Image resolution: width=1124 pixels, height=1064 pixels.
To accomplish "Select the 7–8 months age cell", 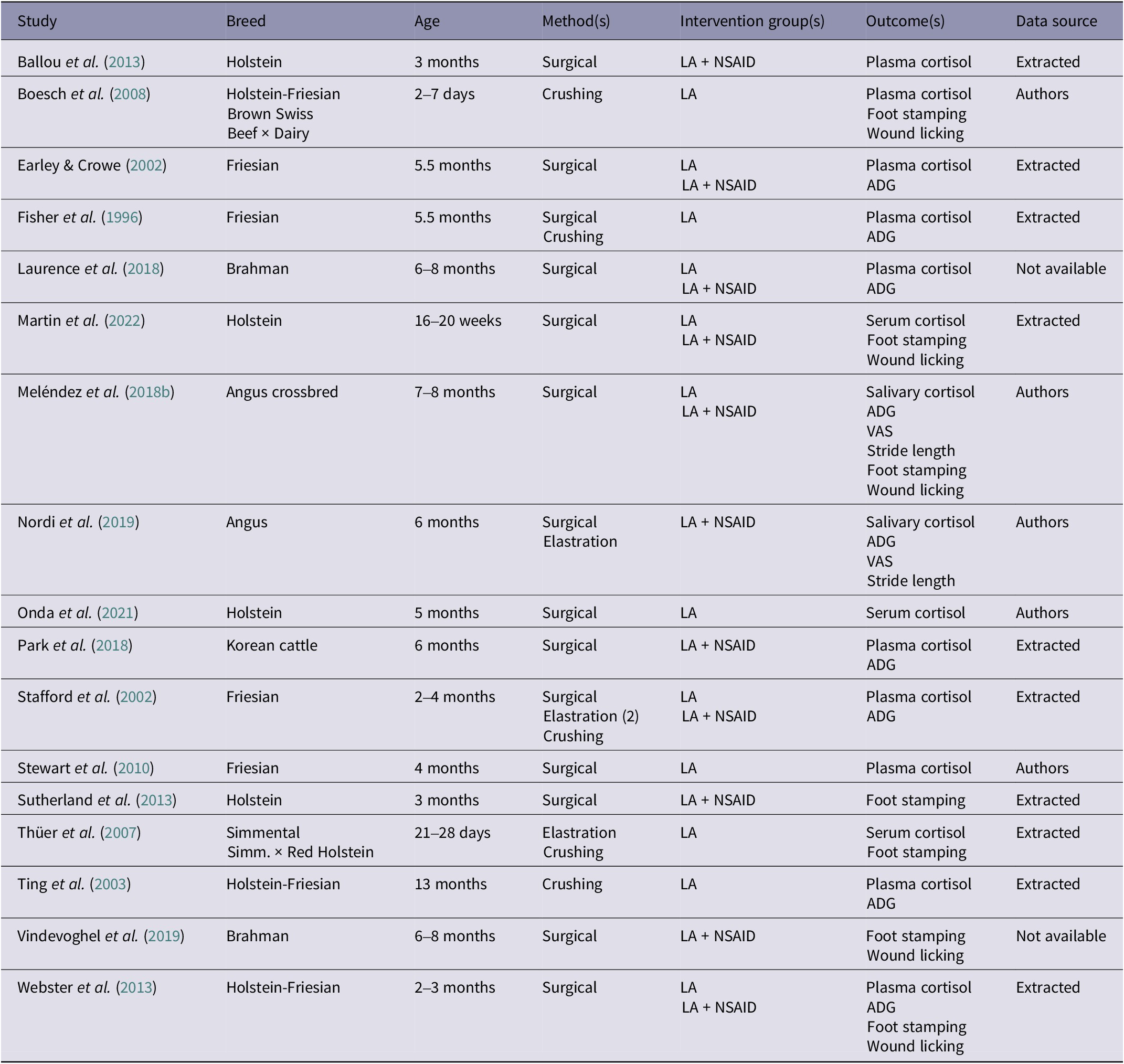I will point(454,392).
